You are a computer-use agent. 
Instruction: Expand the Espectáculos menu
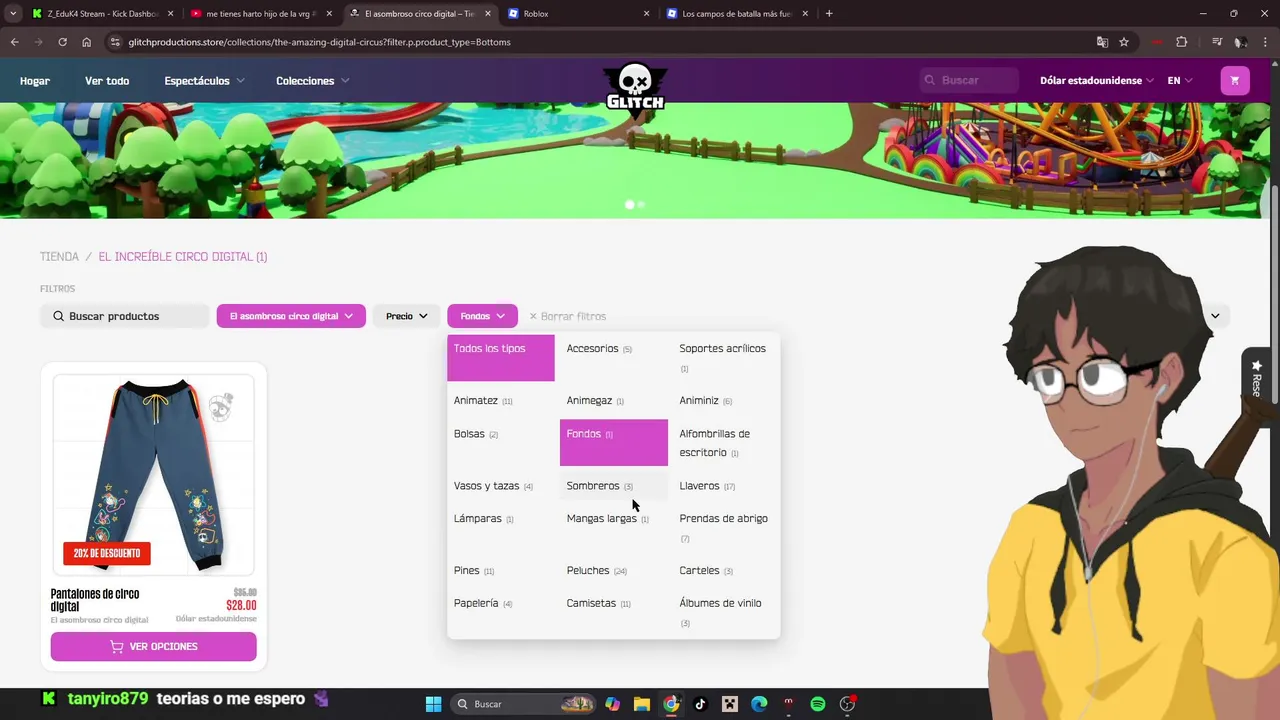(204, 81)
